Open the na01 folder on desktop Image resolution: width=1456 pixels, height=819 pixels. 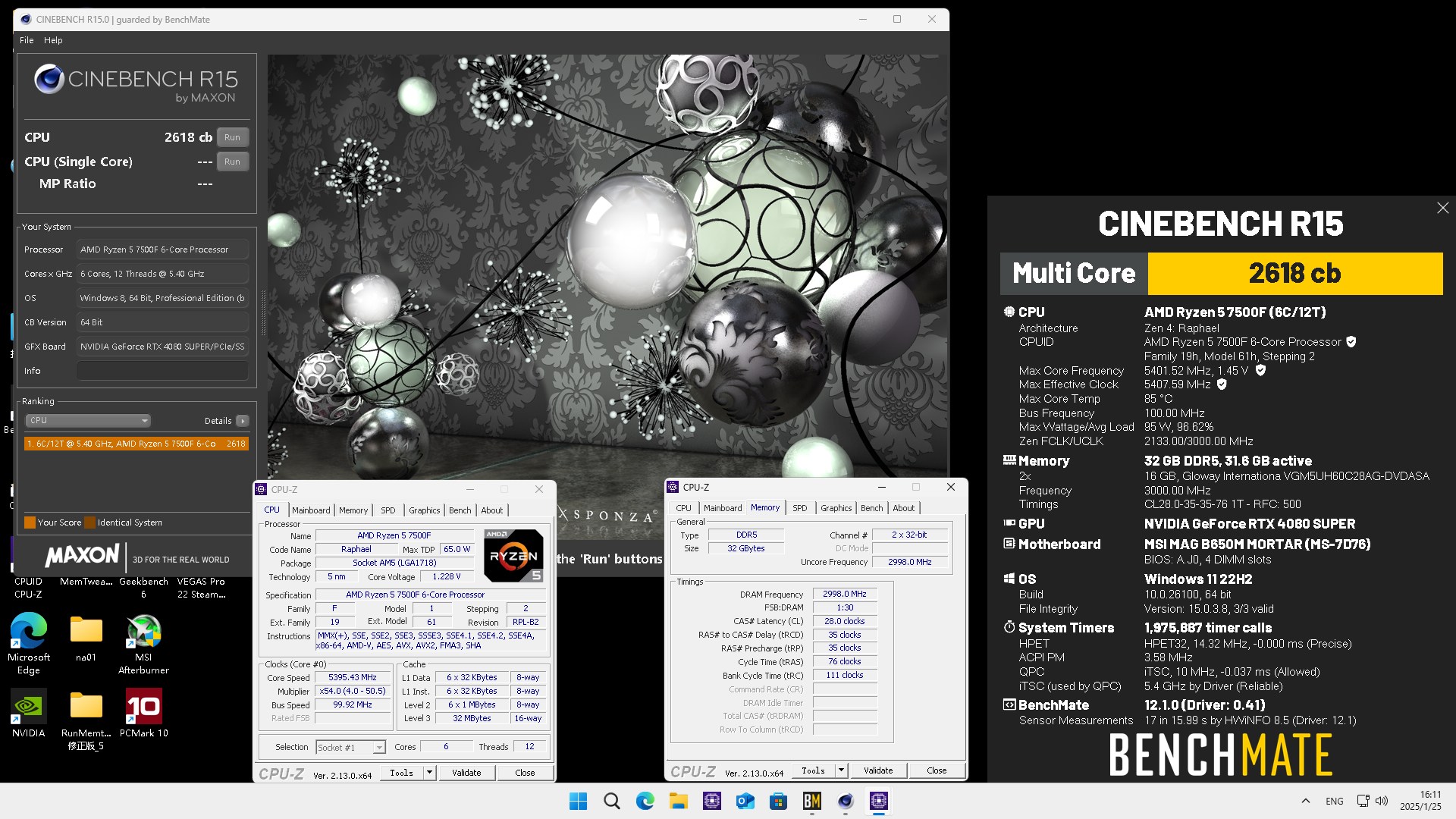click(x=86, y=638)
